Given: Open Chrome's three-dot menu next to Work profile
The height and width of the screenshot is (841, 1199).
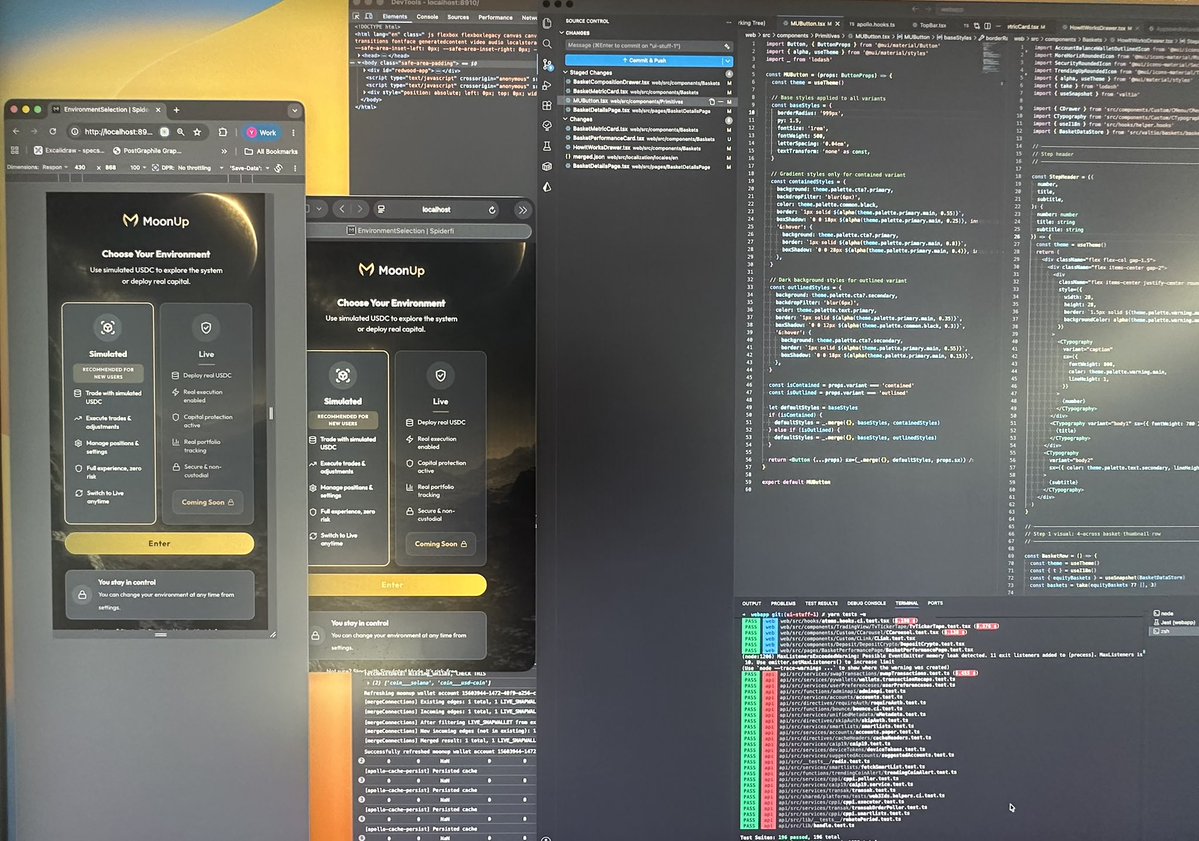Looking at the screenshot, I should (x=294, y=132).
